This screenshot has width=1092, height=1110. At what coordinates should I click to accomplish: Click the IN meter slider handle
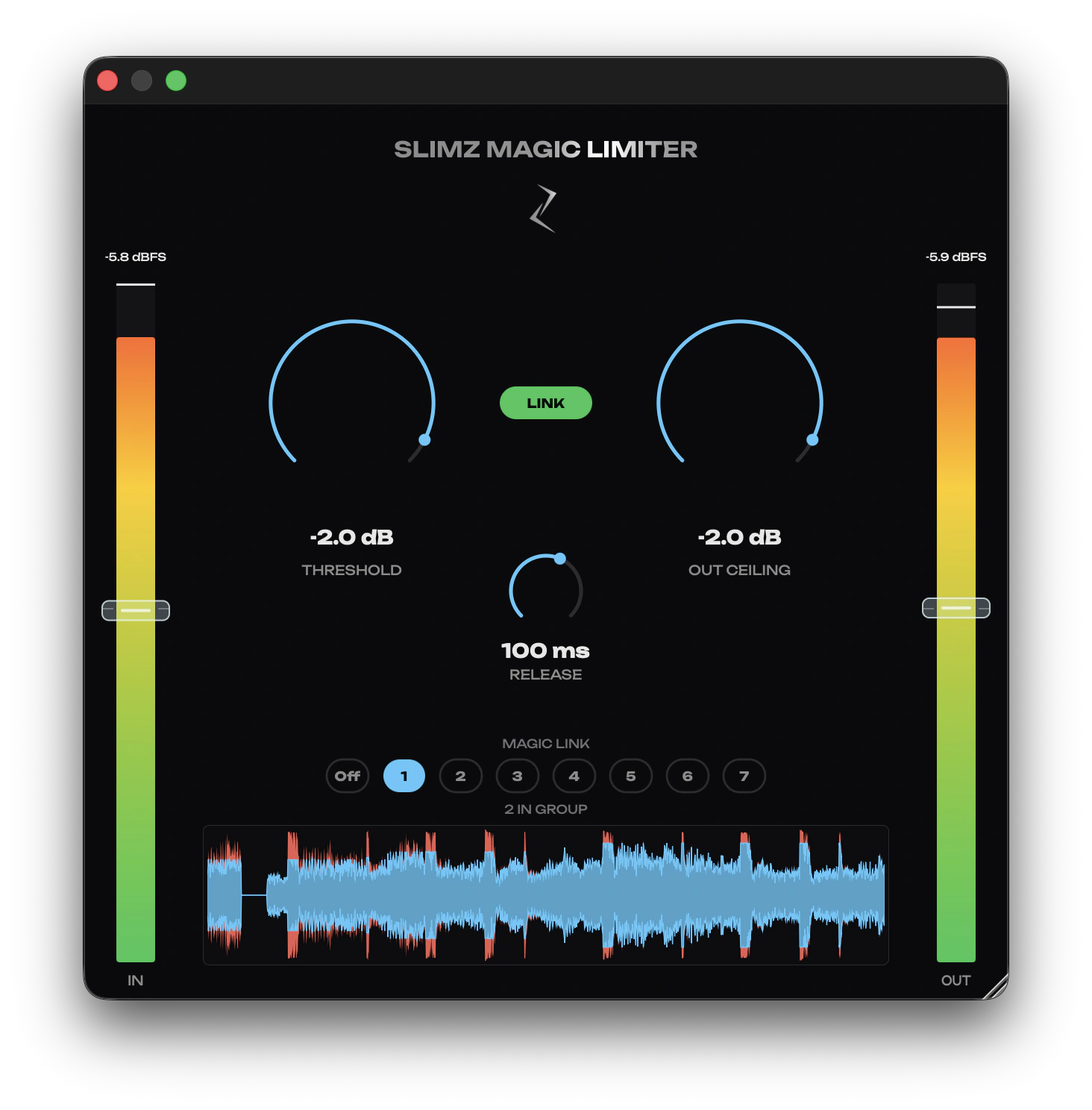[136, 610]
